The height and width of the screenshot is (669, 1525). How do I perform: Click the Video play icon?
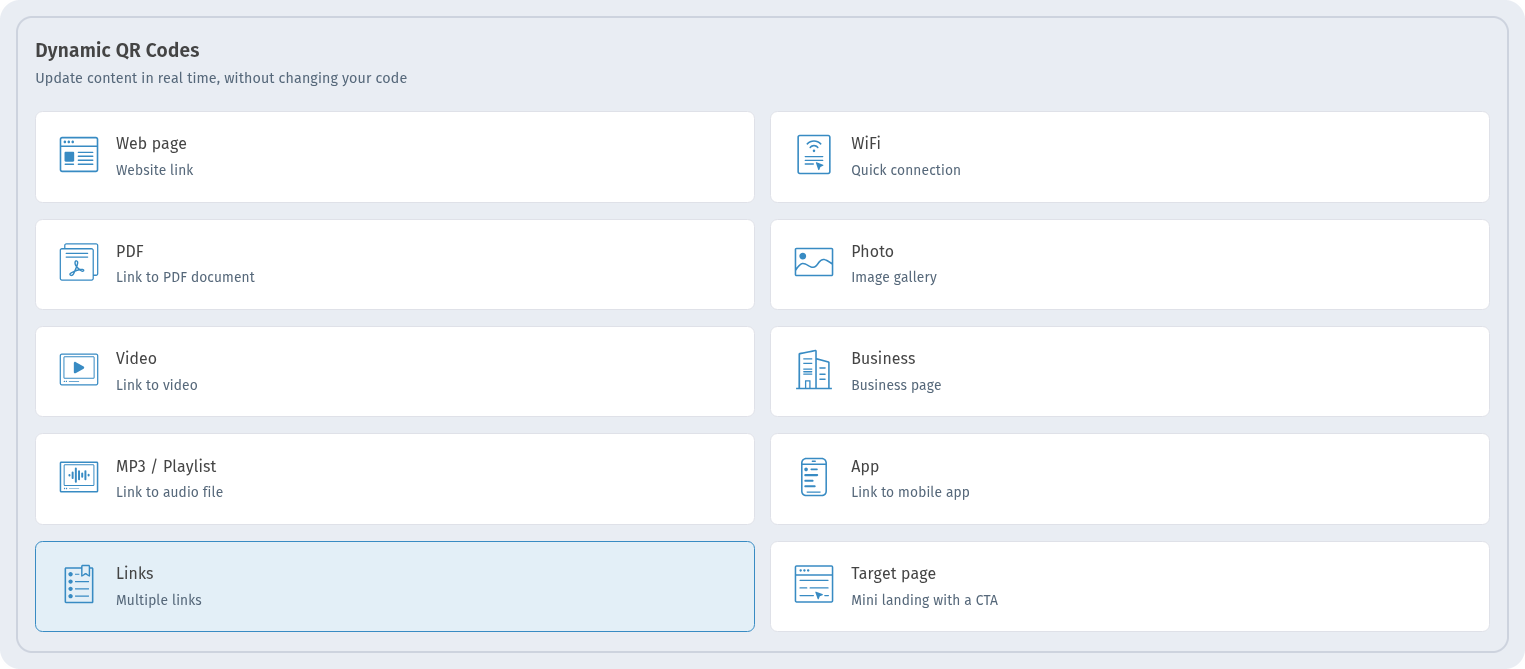click(79, 369)
